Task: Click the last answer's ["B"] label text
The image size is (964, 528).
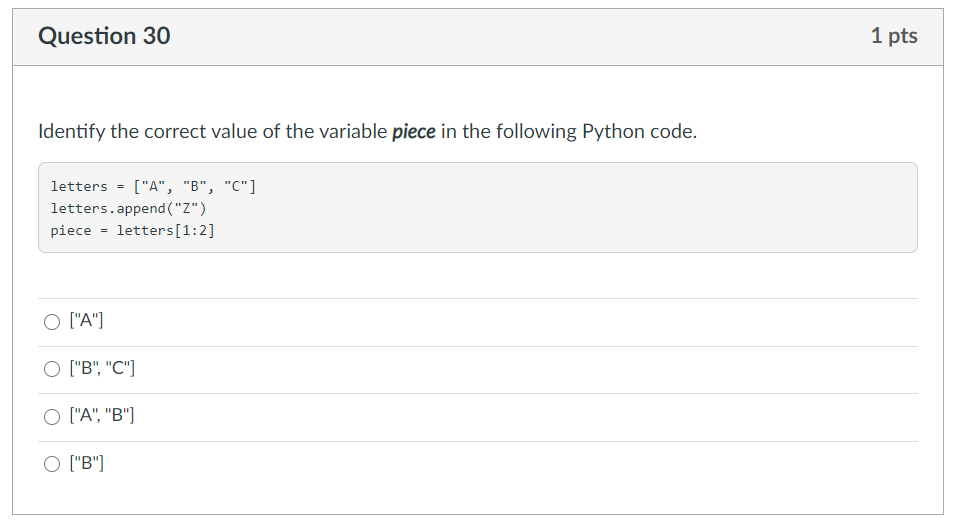Action: (88, 463)
